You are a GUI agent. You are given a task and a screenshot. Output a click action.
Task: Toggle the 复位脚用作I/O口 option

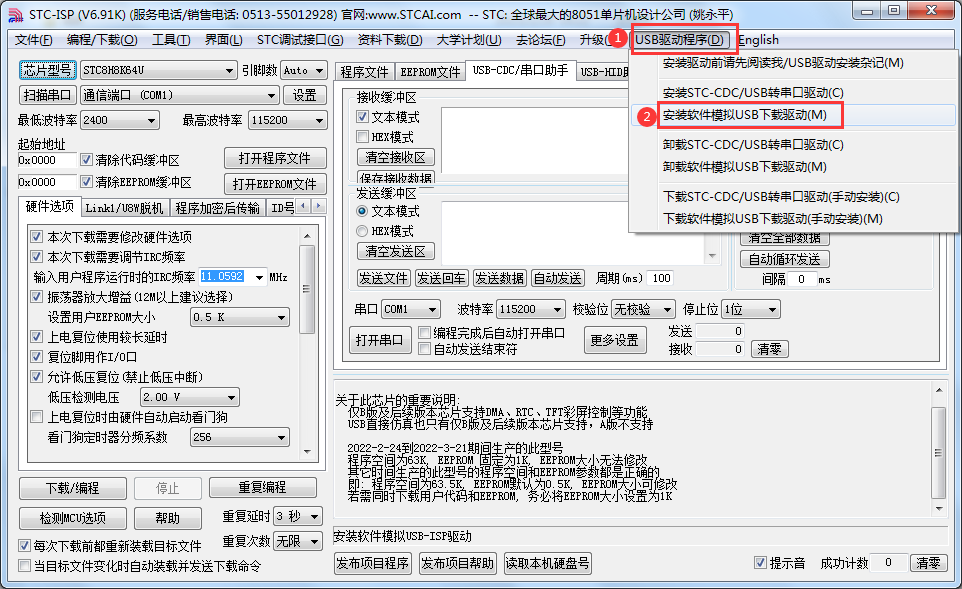37,357
